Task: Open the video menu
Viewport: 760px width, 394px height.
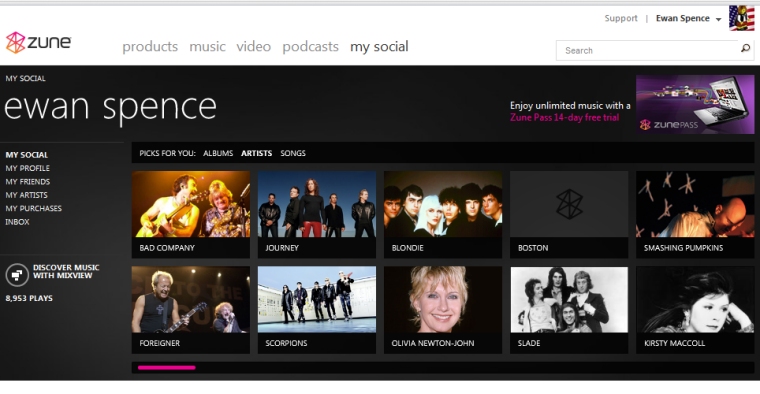Action: pos(253,47)
